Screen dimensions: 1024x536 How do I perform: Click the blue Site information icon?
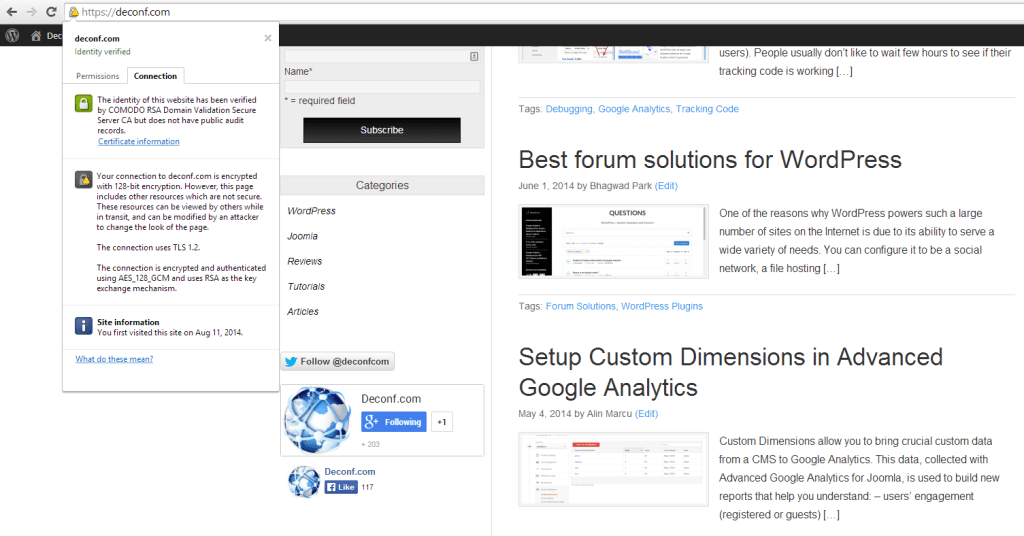tap(84, 325)
